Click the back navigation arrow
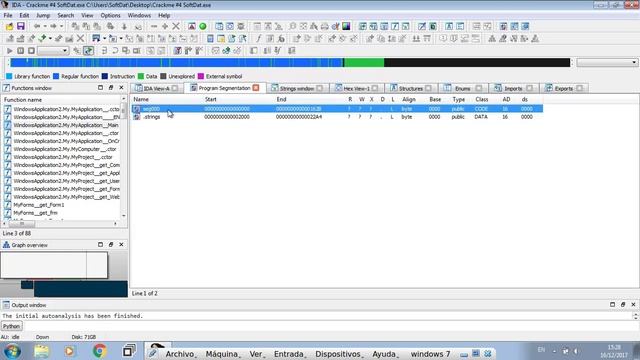This screenshot has width=640, height=360. [37, 27]
